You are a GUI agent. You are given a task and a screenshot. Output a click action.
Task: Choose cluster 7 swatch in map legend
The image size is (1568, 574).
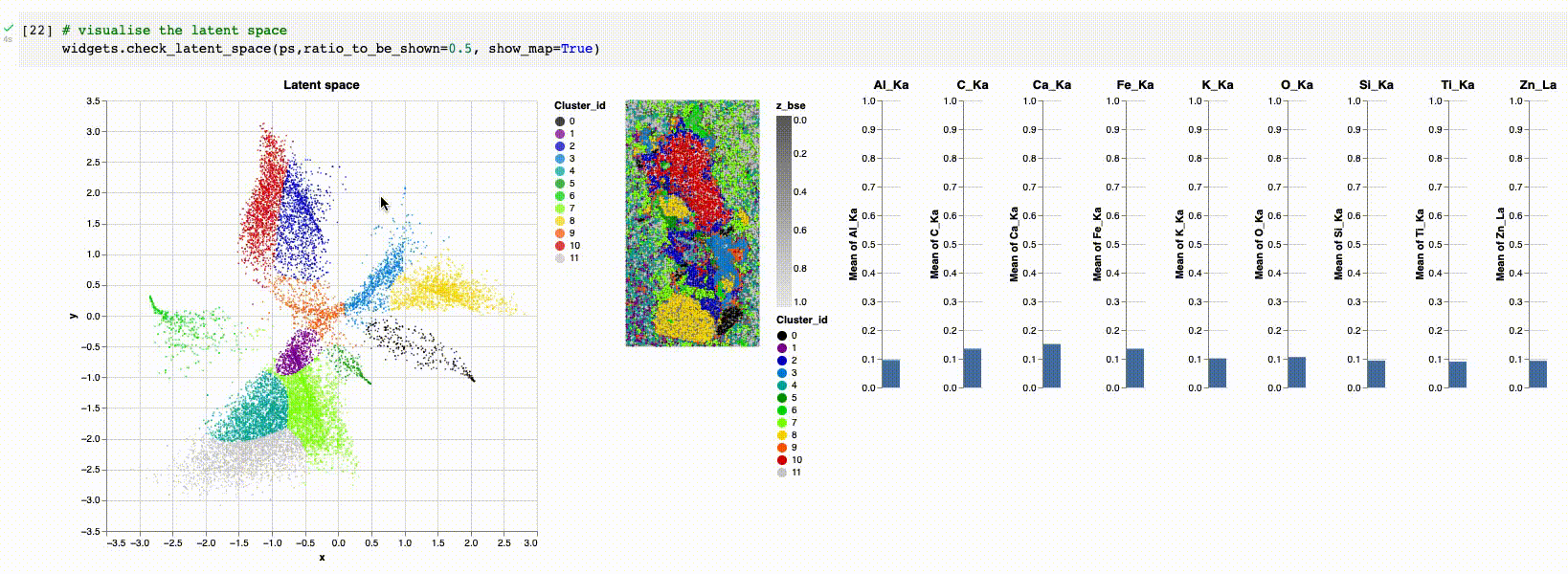(782, 423)
